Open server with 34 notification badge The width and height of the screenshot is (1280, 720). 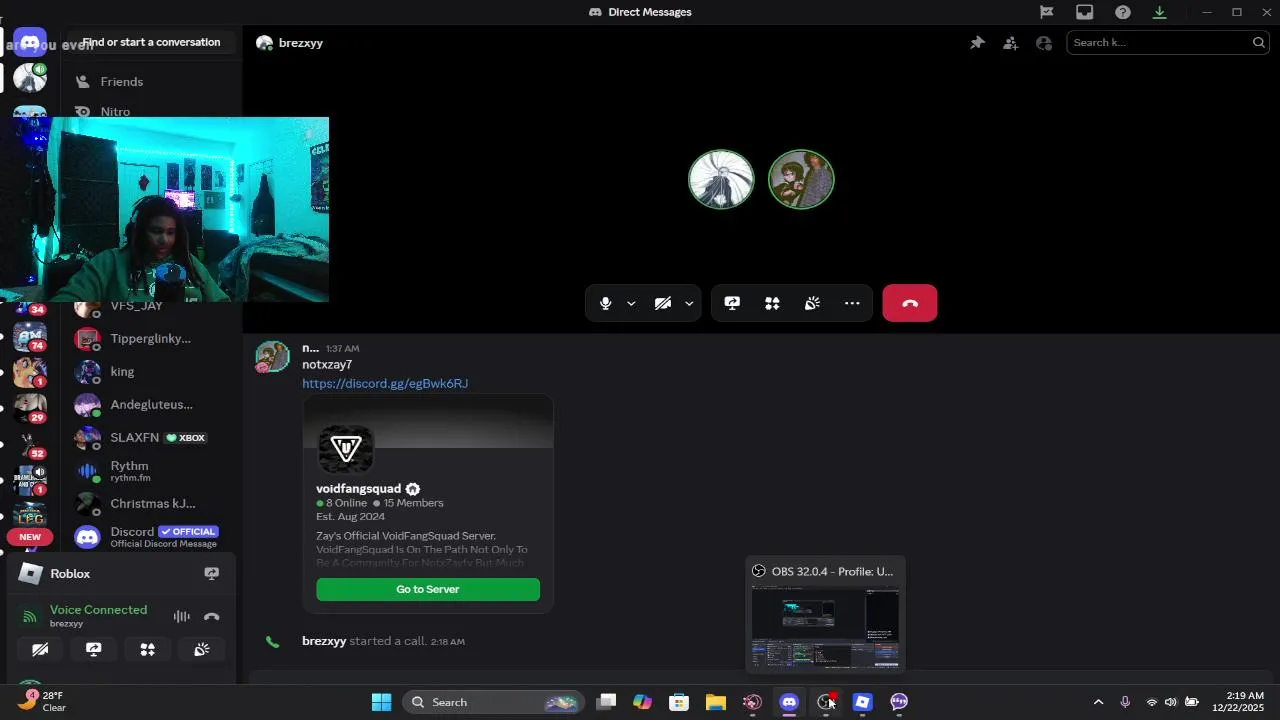point(30,307)
